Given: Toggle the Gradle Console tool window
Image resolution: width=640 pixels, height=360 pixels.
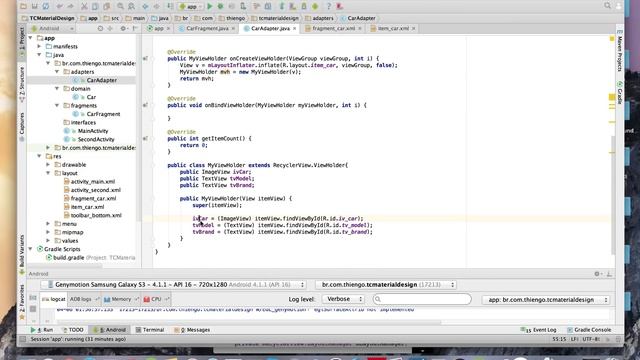Looking at the screenshot, I should pyautogui.click(x=589, y=330).
